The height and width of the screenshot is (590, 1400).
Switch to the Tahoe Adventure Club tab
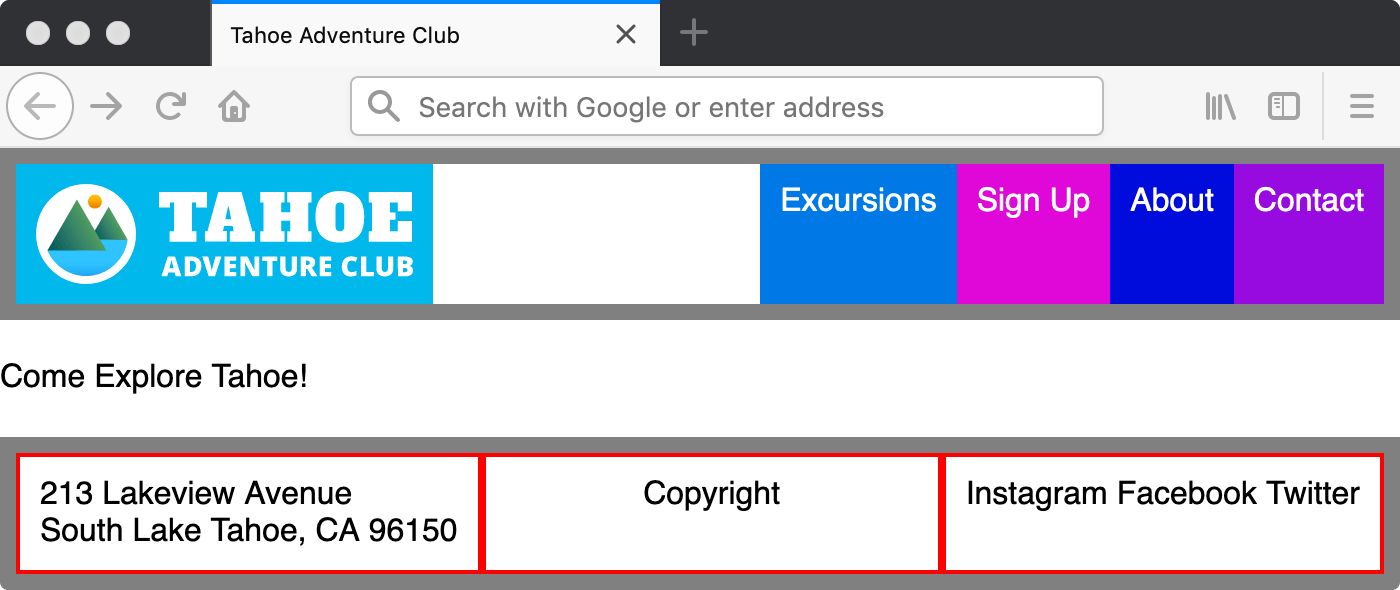pos(343,34)
